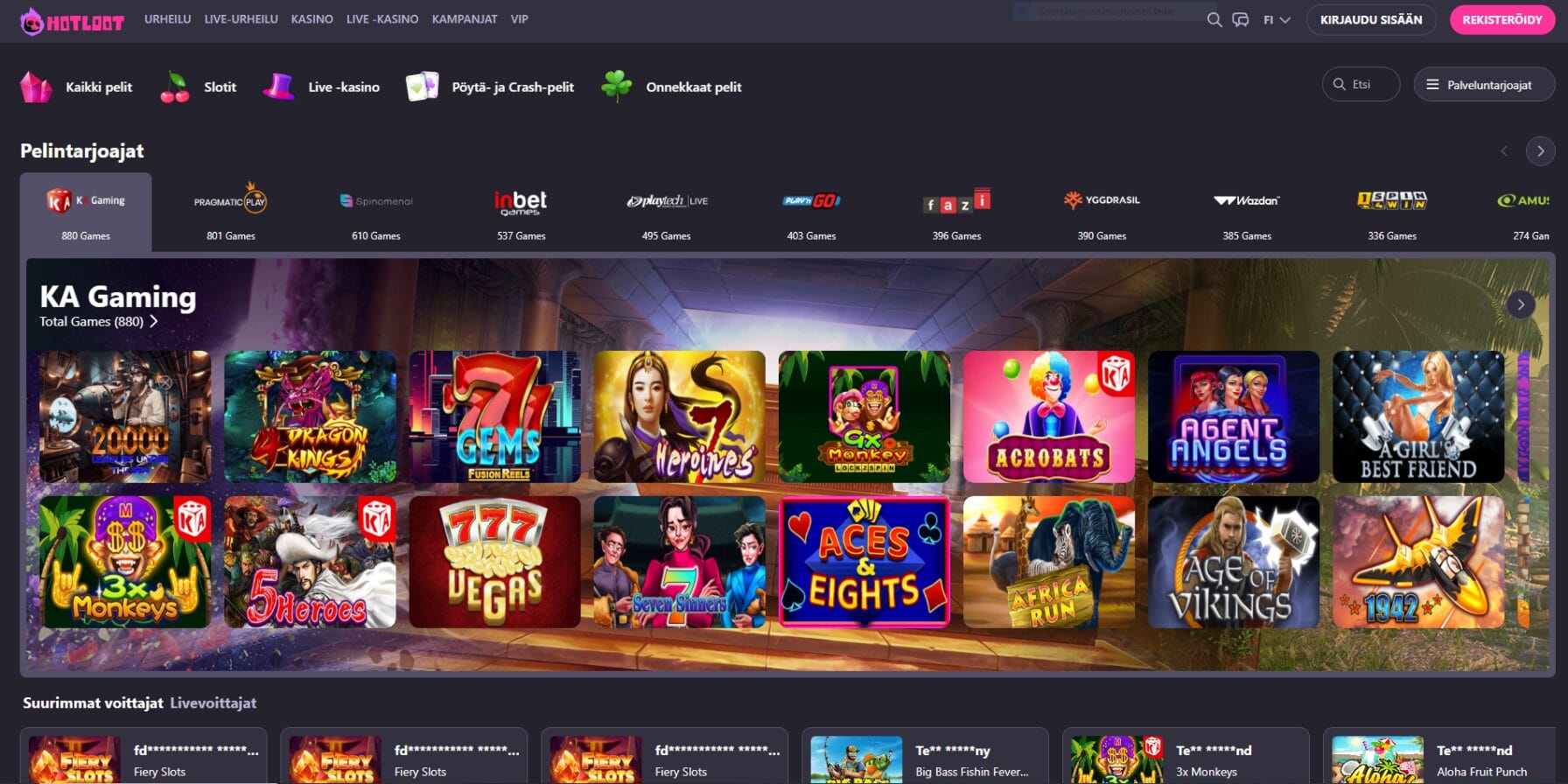The height and width of the screenshot is (784, 1568).
Task: Open the 777 Vegas game thumbnail
Action: pos(494,562)
